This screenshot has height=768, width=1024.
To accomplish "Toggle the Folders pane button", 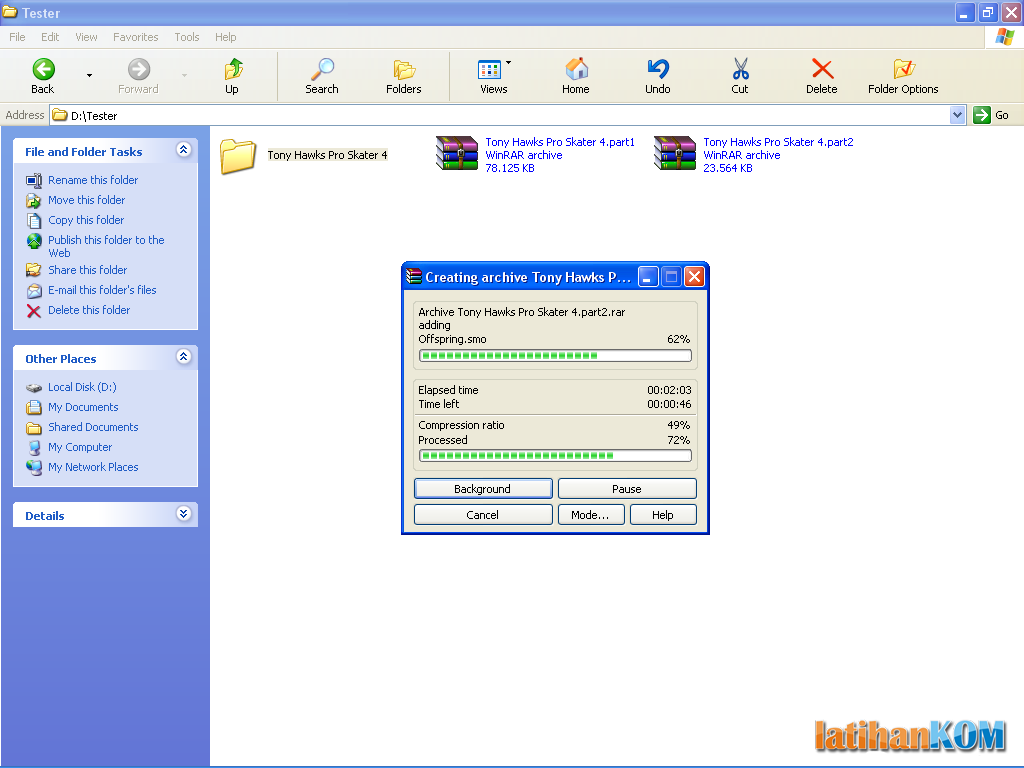I will point(404,76).
